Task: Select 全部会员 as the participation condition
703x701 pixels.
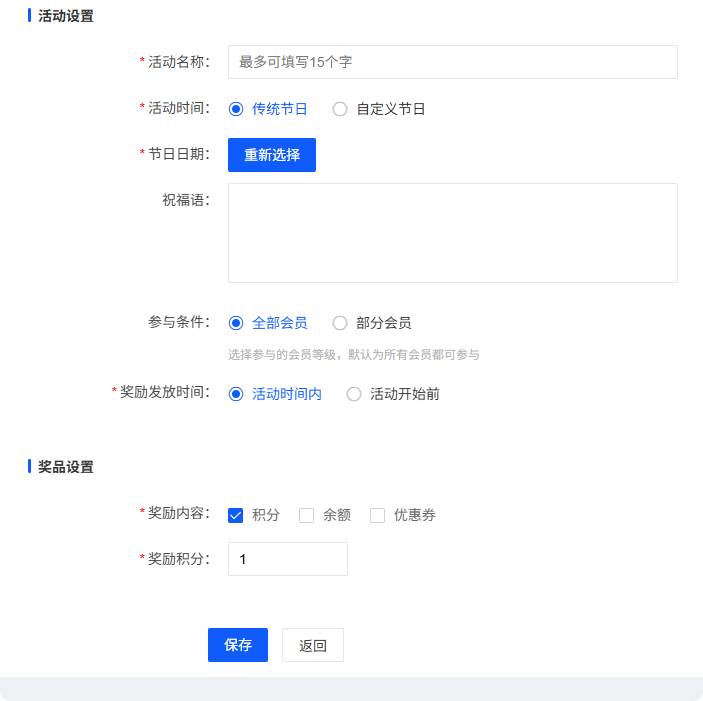Action: (x=237, y=323)
